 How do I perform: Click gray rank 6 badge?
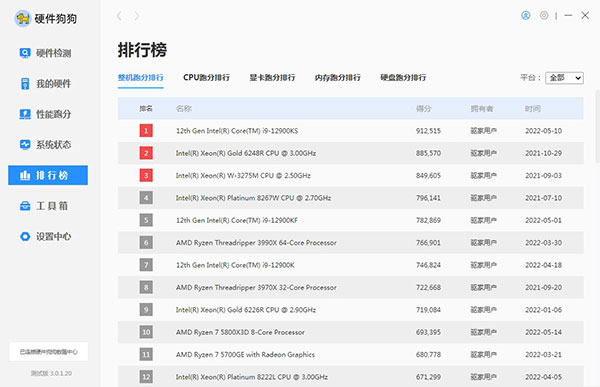146,243
